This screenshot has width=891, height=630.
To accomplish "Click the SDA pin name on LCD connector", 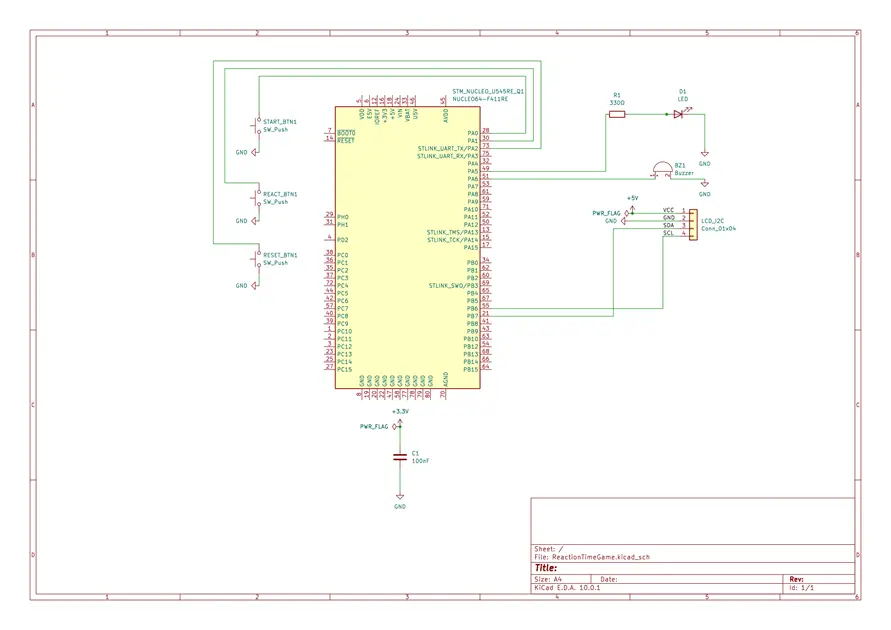I will (668, 226).
